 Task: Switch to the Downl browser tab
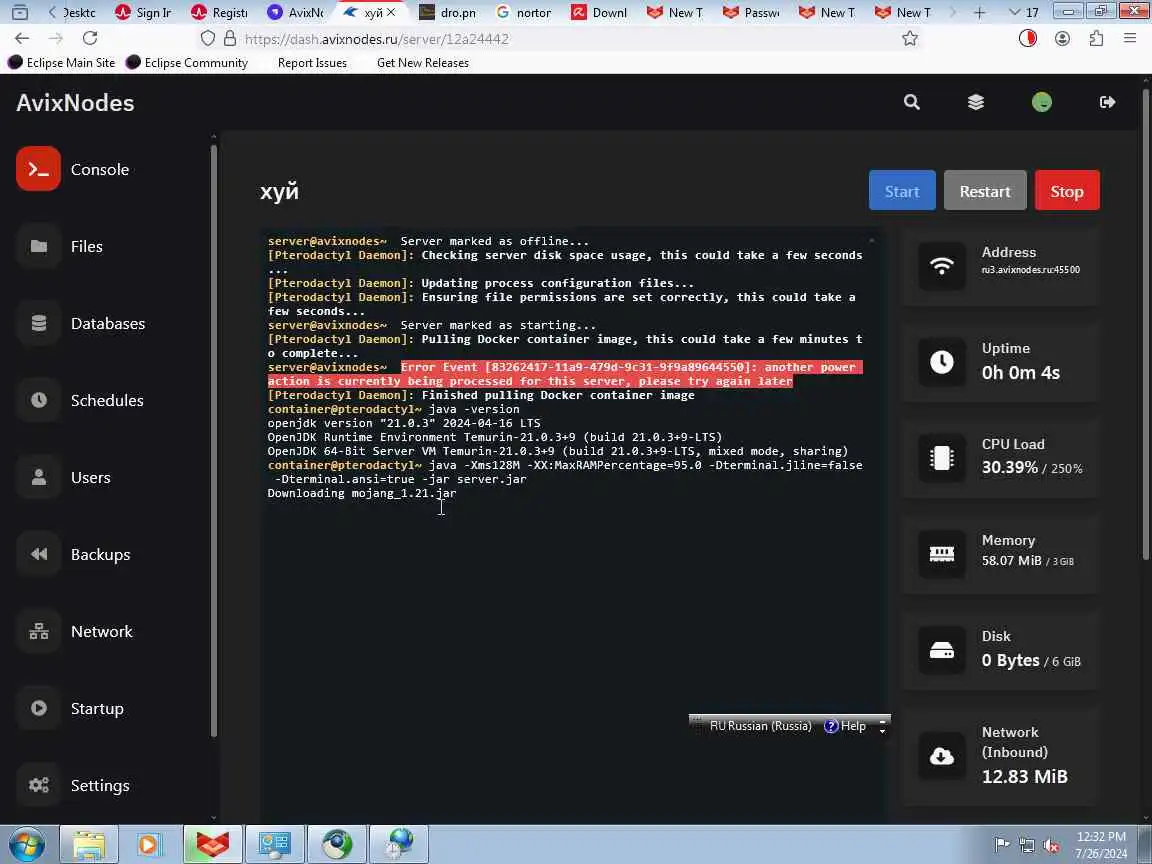[600, 12]
